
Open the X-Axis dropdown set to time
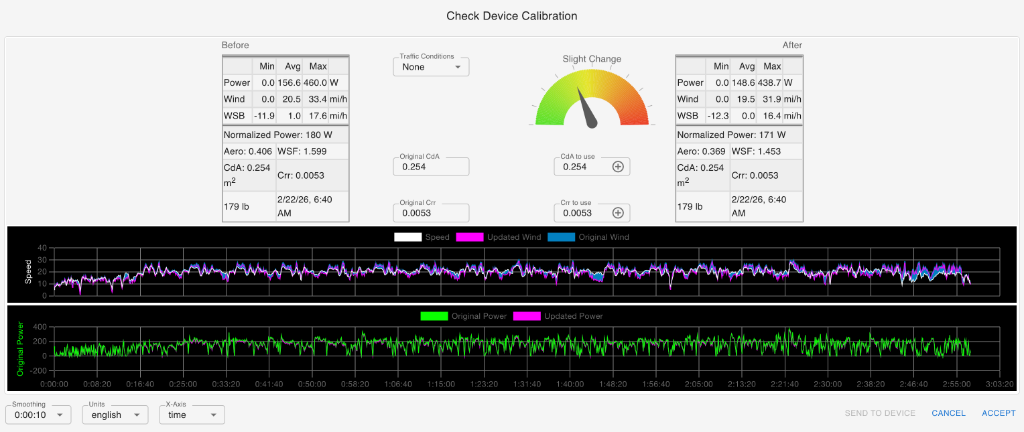(x=191, y=414)
